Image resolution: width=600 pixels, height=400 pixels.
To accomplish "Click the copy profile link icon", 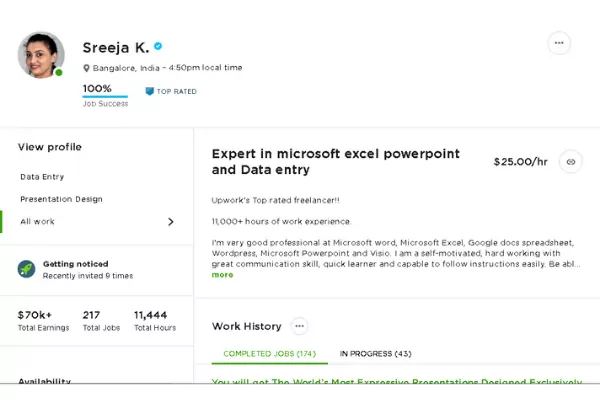I will coord(571,162).
